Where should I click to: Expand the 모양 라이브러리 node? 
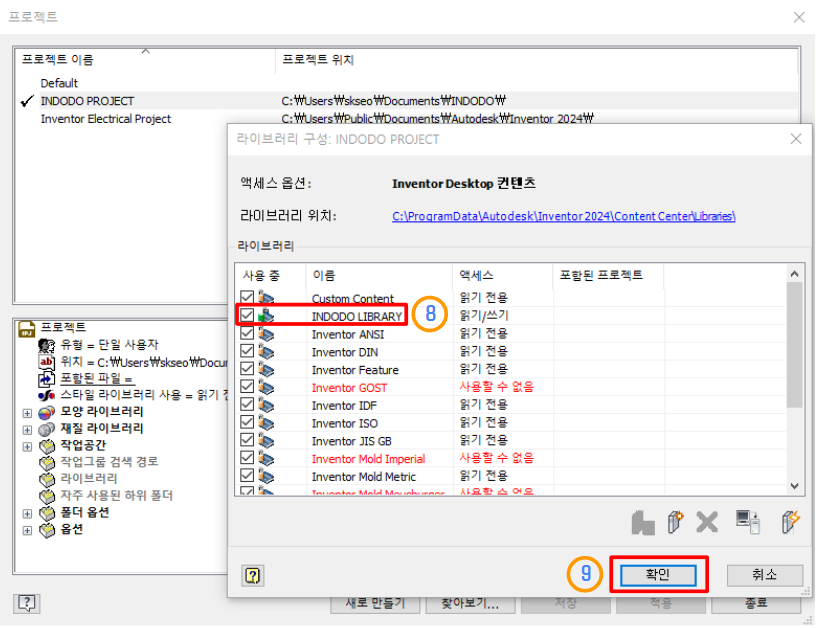tap(27, 414)
